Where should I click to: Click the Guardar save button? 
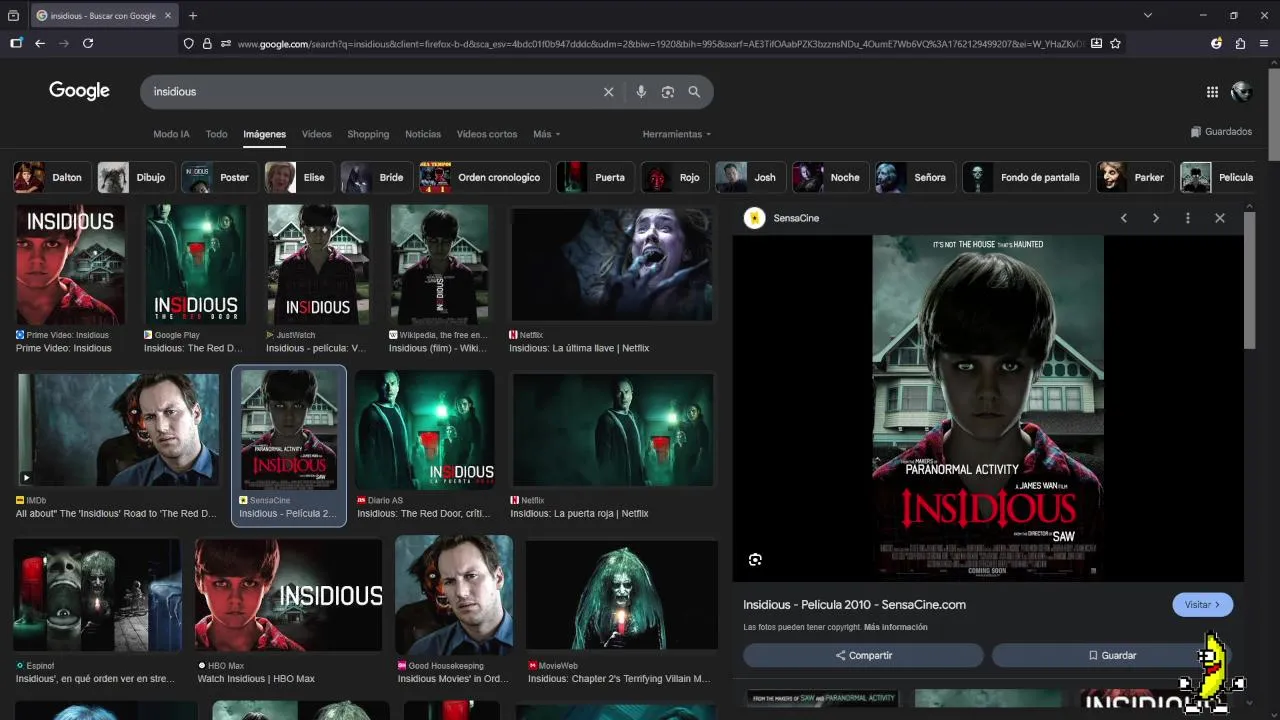(1112, 655)
